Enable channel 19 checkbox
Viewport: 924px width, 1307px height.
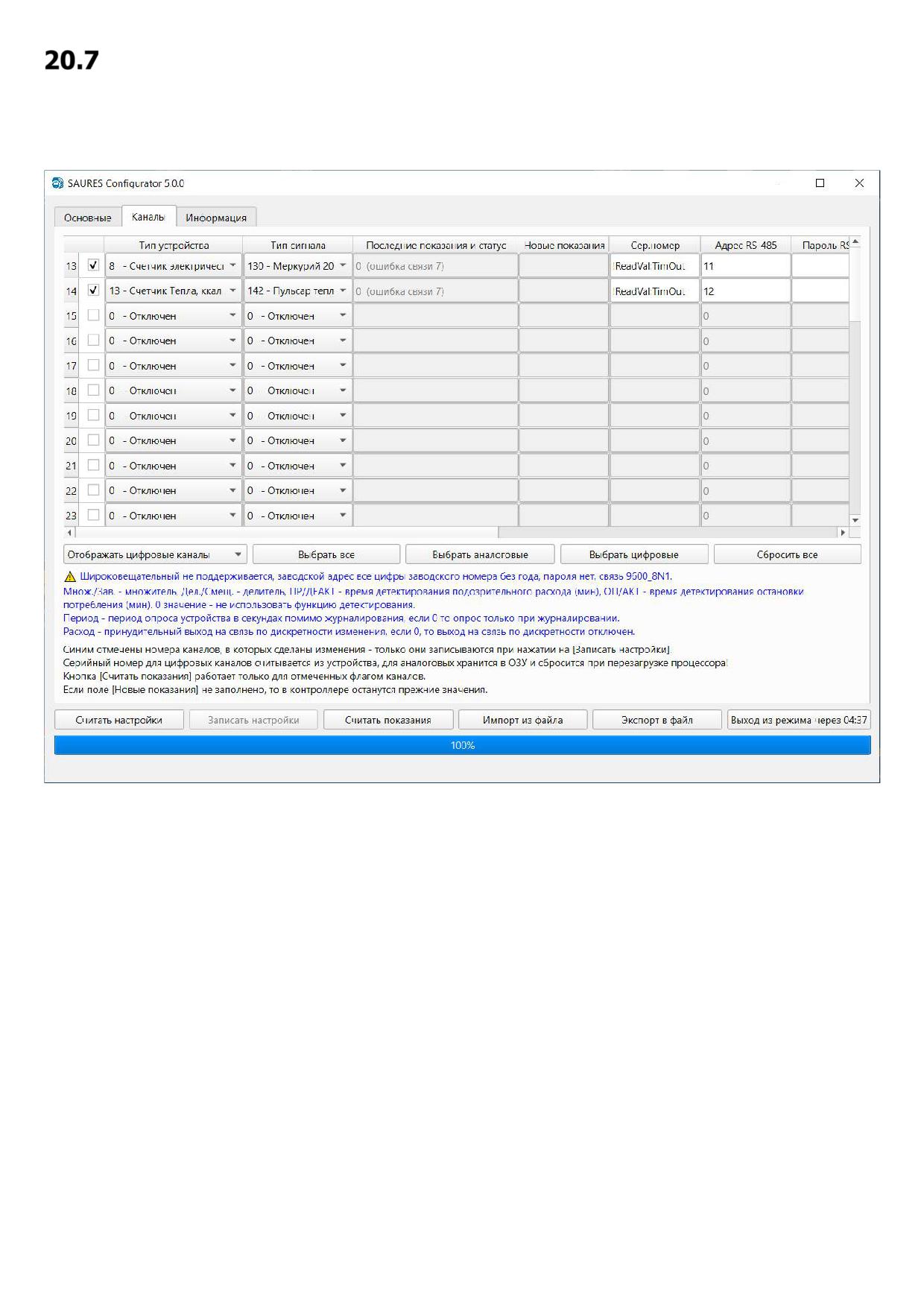pos(93,415)
